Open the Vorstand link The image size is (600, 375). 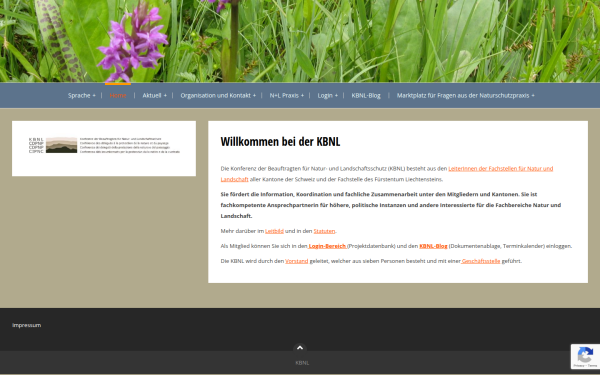pyautogui.click(x=297, y=261)
